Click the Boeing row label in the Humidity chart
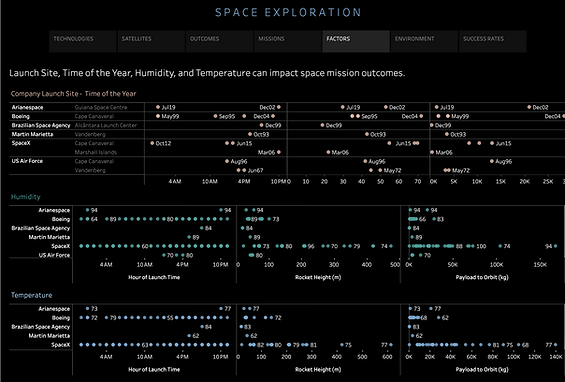This screenshot has height=382, width=565. (x=61, y=219)
